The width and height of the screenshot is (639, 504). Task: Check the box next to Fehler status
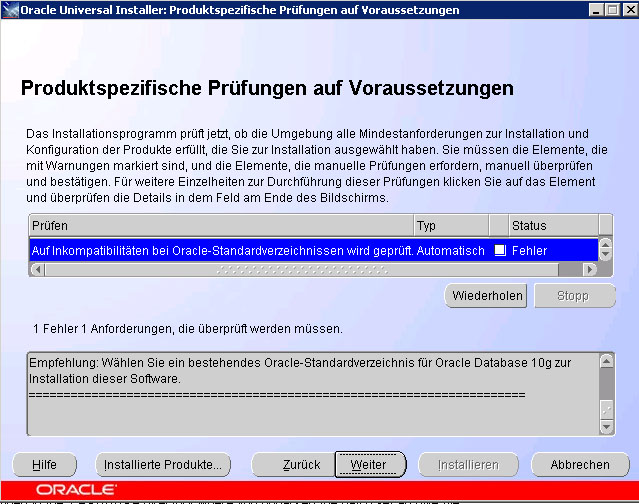click(500, 250)
